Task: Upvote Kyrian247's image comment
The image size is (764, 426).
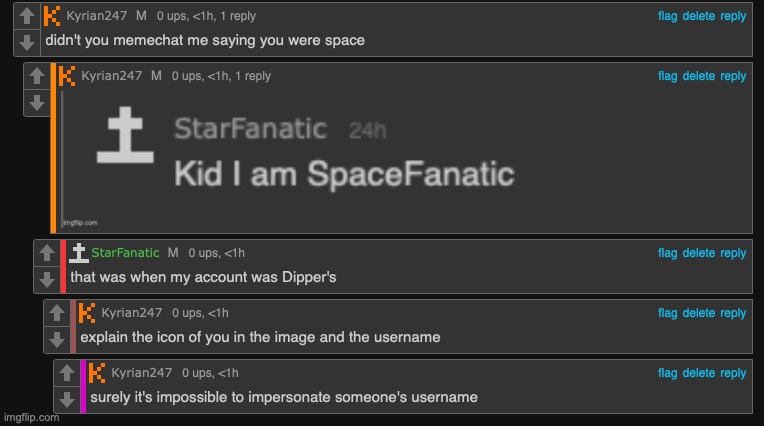Action: [36, 77]
